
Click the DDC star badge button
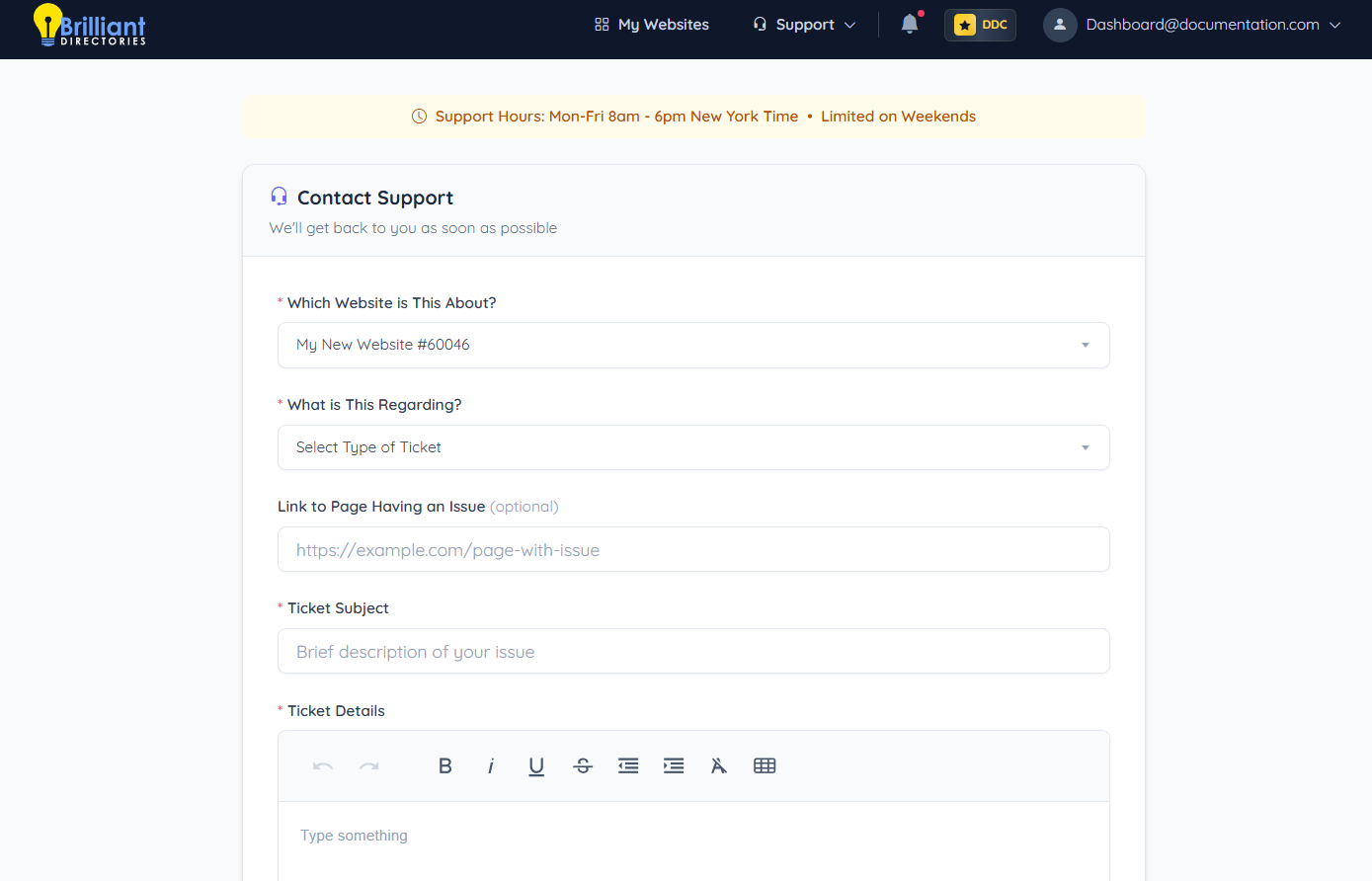[x=980, y=25]
